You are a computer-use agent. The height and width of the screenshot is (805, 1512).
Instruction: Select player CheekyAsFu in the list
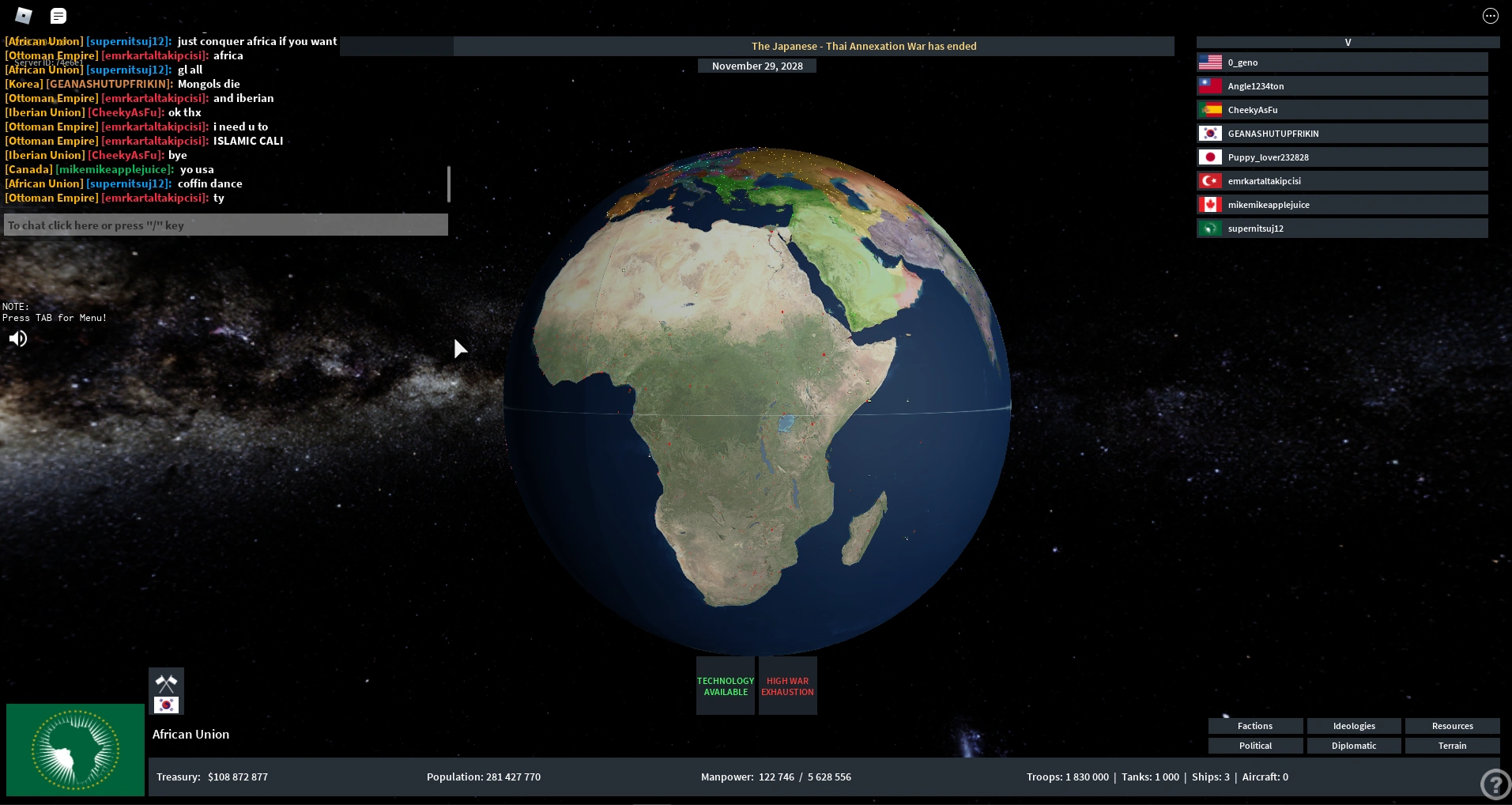pos(1342,109)
